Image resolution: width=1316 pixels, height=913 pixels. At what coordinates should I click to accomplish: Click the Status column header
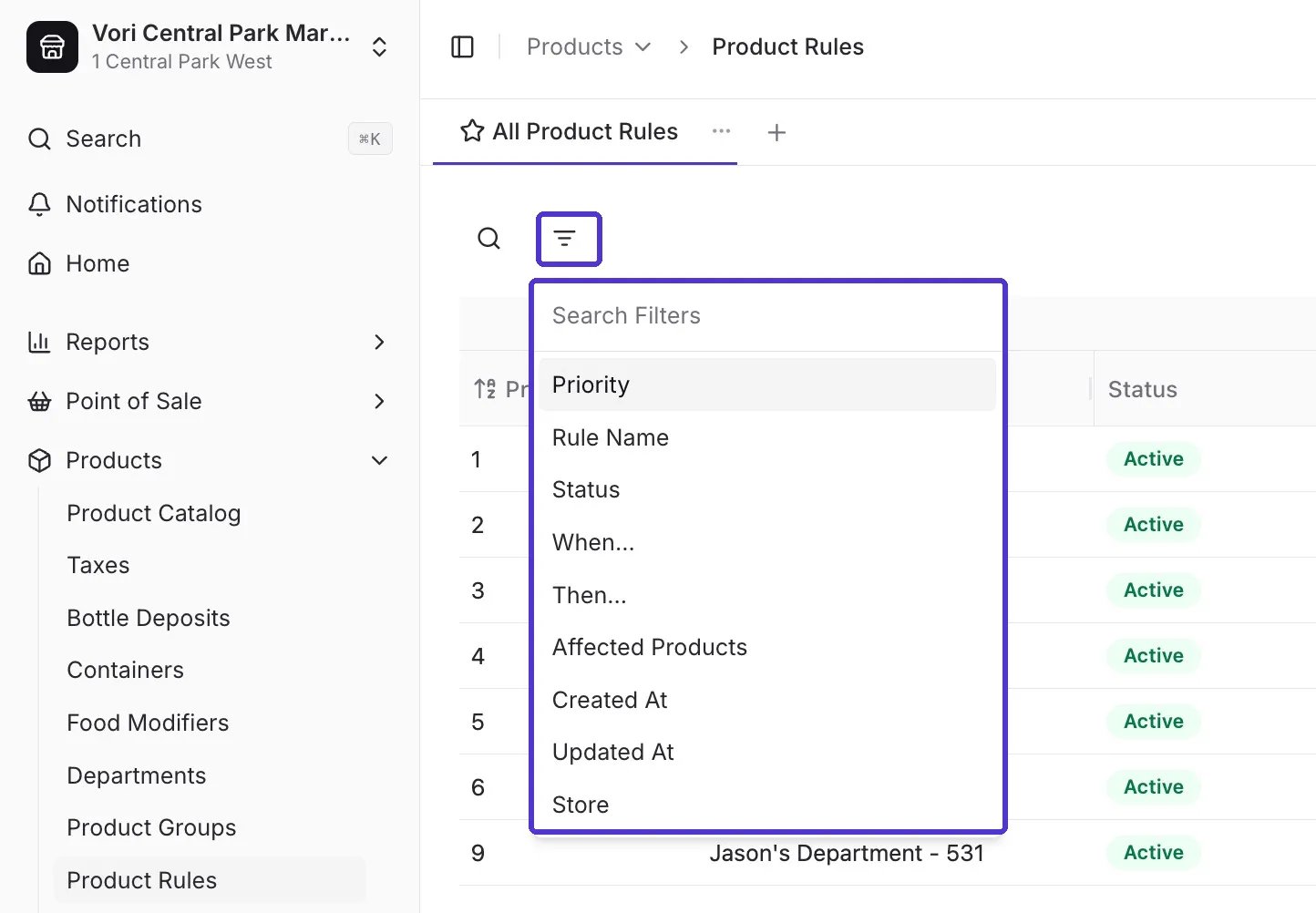(x=1143, y=389)
